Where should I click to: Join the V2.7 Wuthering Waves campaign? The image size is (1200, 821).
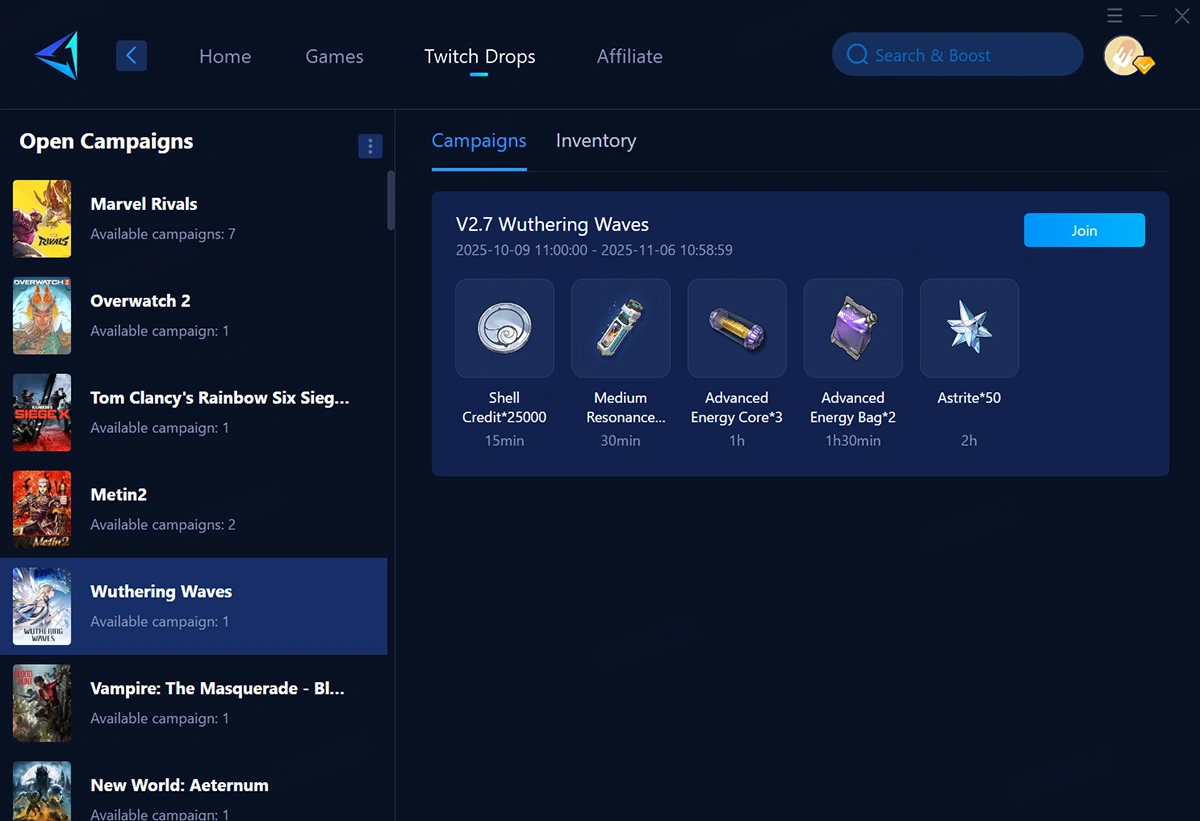[1084, 230]
